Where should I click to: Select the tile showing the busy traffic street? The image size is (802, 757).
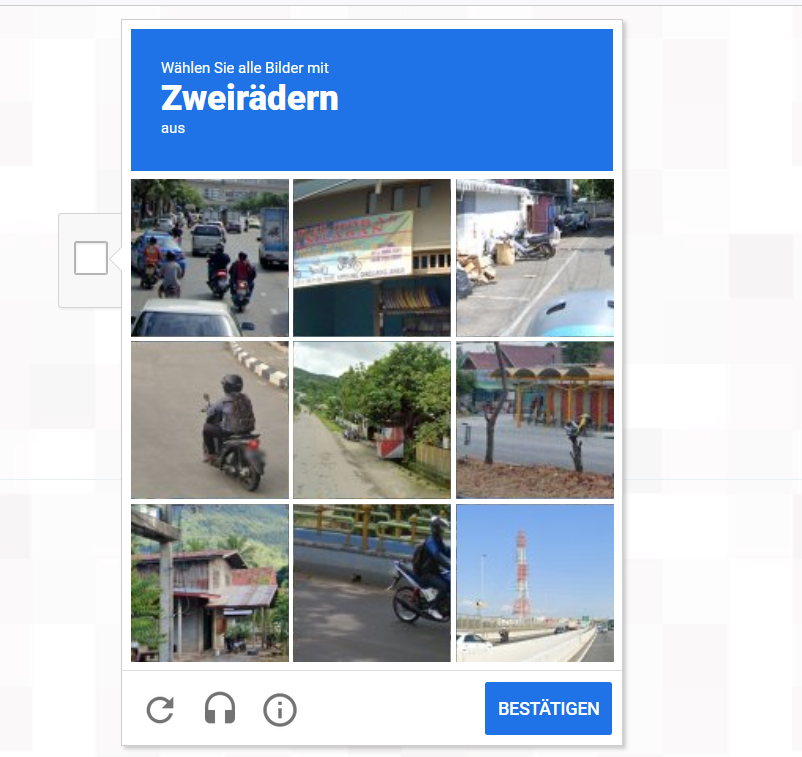coord(210,258)
